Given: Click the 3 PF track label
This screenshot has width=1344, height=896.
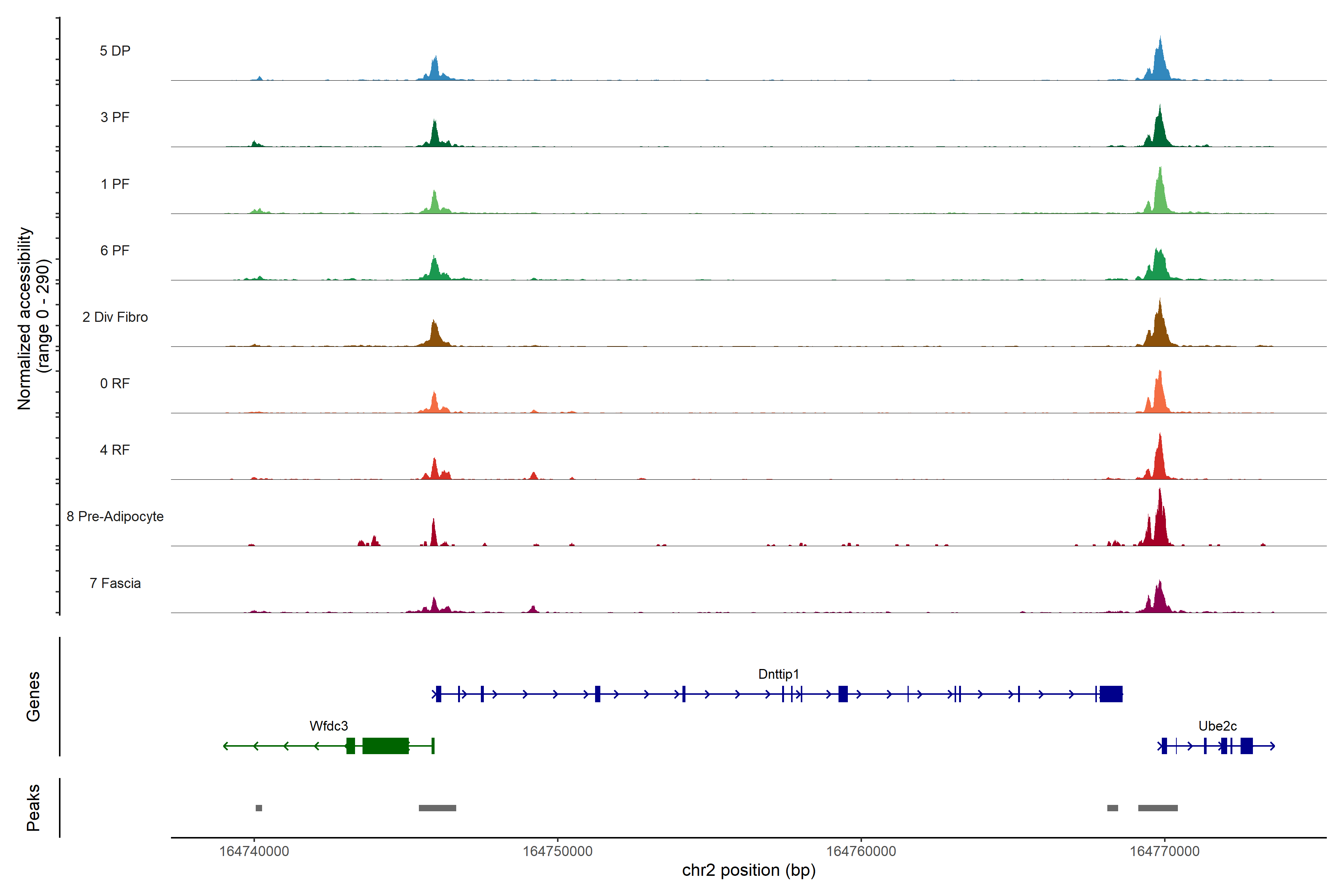Looking at the screenshot, I should (115, 117).
